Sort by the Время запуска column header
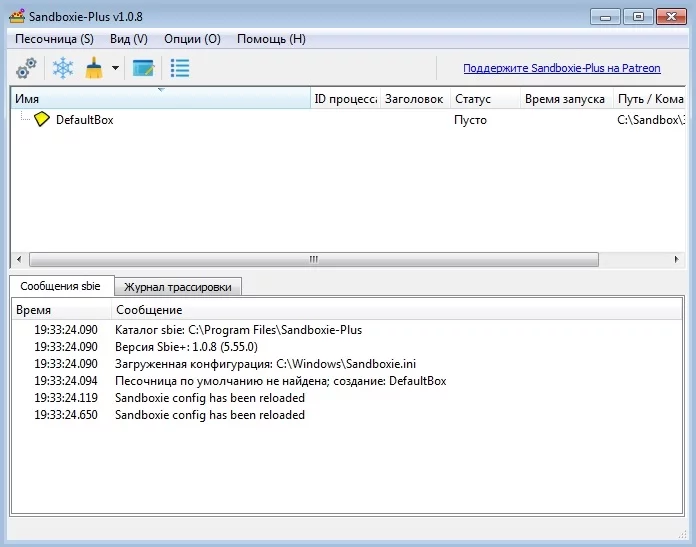The image size is (696, 547). (566, 98)
